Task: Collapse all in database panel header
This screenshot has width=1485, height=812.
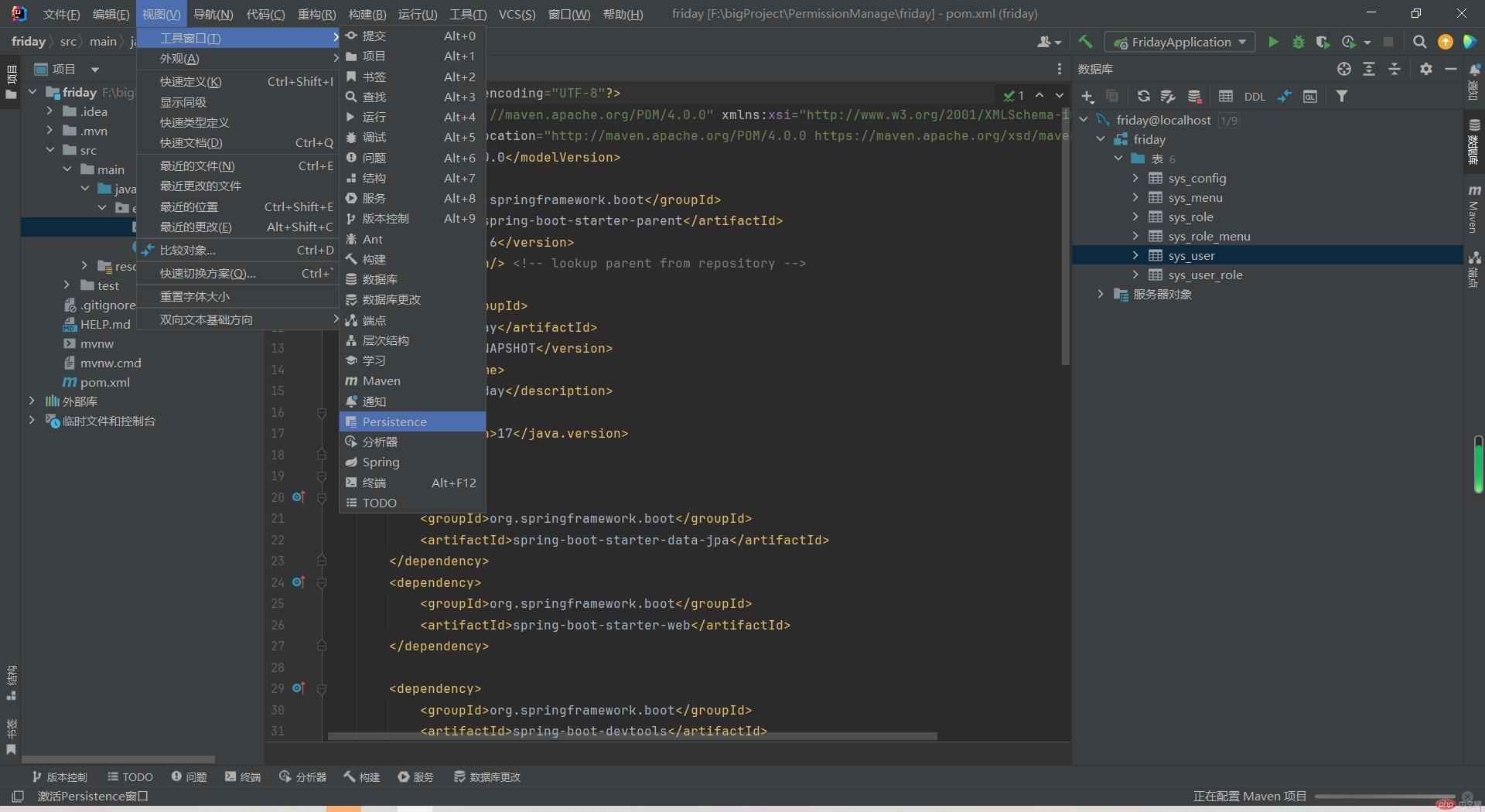Action: [x=1395, y=69]
